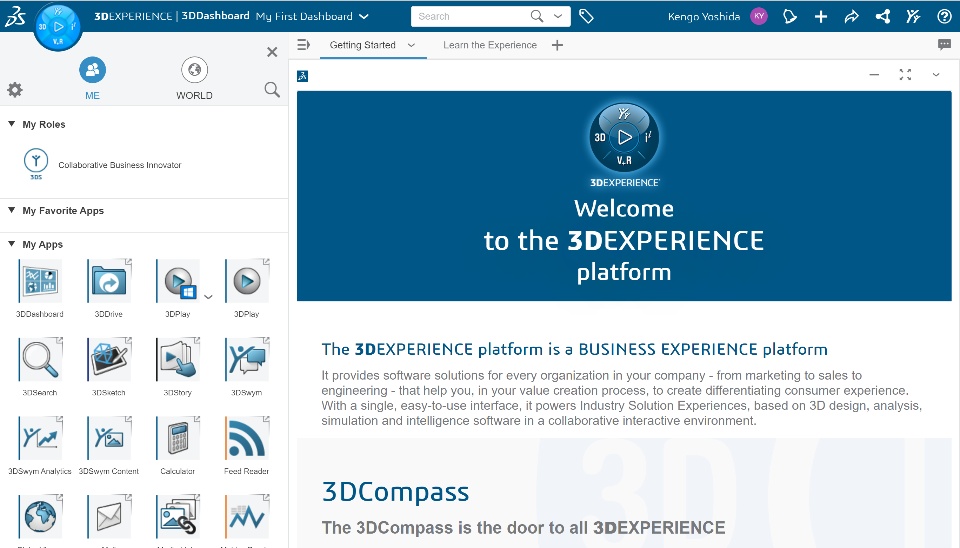Open the globe app icon
Image resolution: width=960 pixels, height=548 pixels.
pyautogui.click(x=40, y=517)
